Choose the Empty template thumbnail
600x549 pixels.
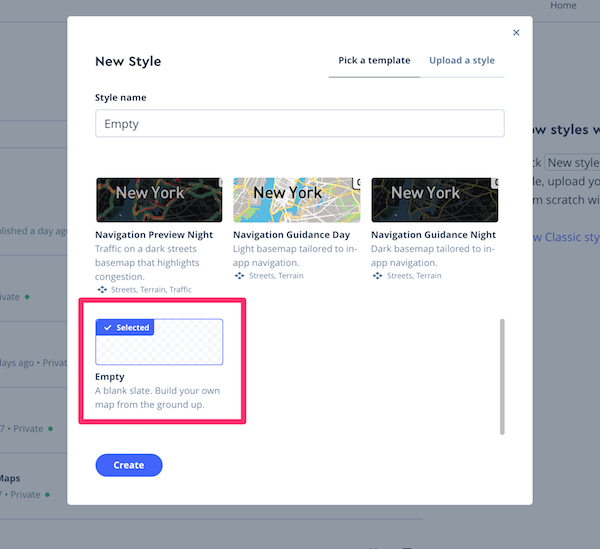[x=159, y=342]
